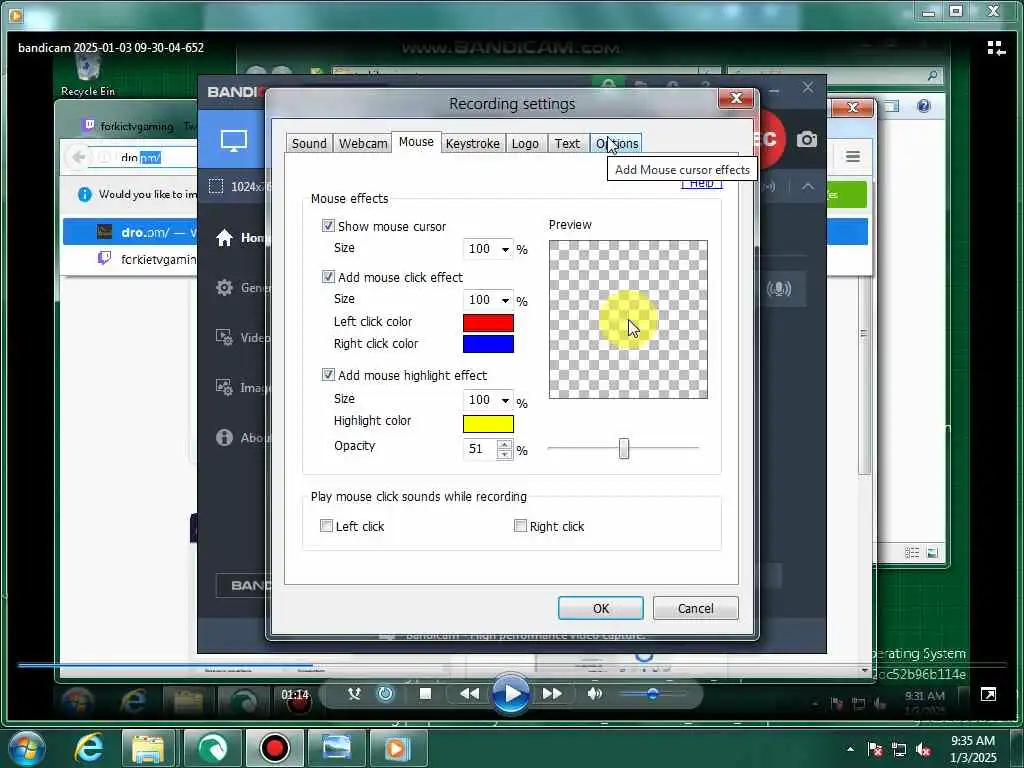Open the Text tab

coord(567,144)
